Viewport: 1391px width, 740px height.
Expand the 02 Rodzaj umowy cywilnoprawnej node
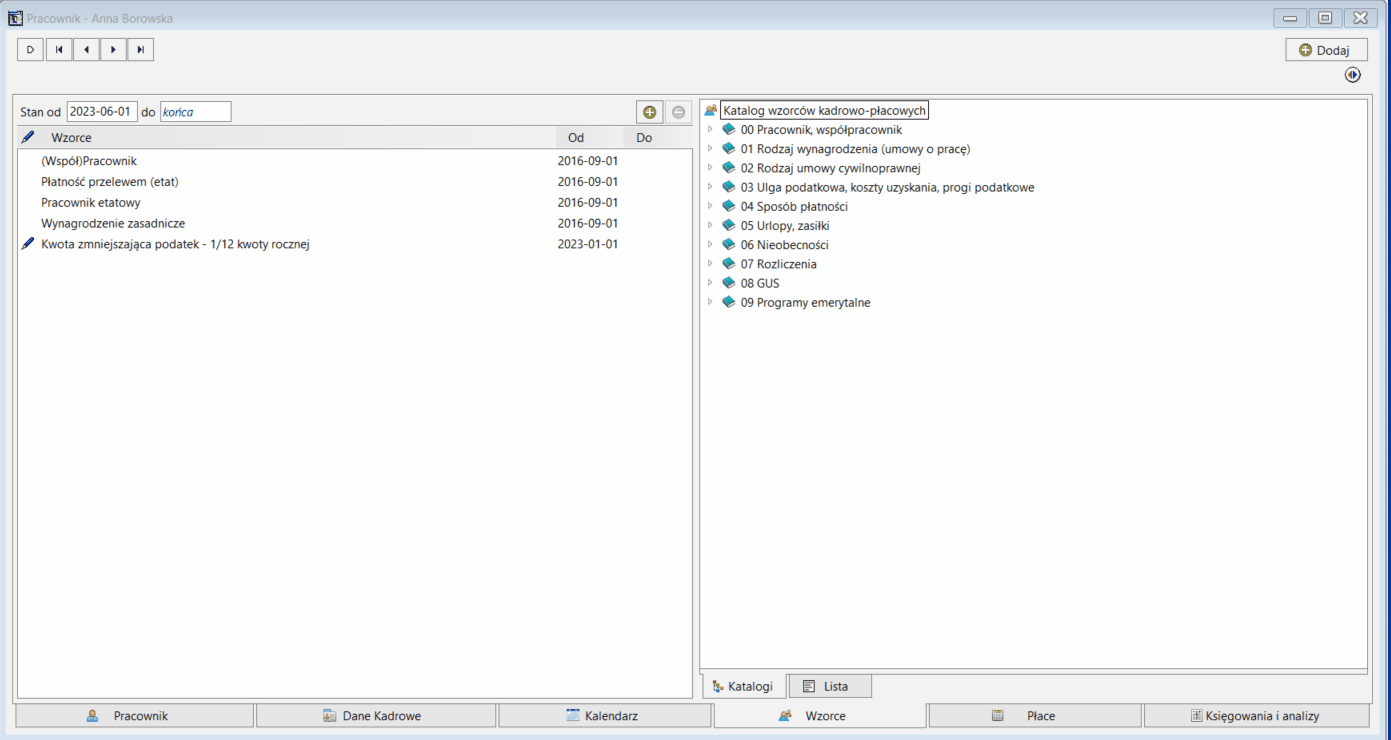tap(710, 168)
